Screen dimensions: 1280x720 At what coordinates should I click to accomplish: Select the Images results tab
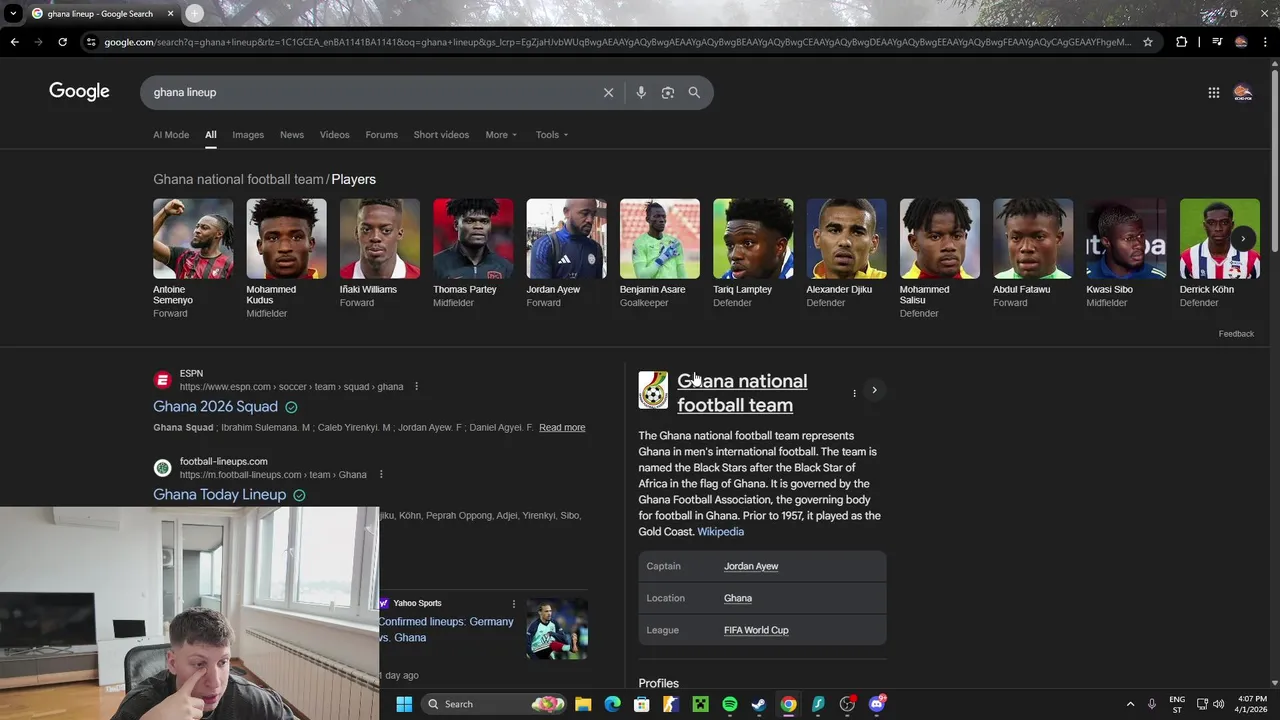pyautogui.click(x=248, y=135)
